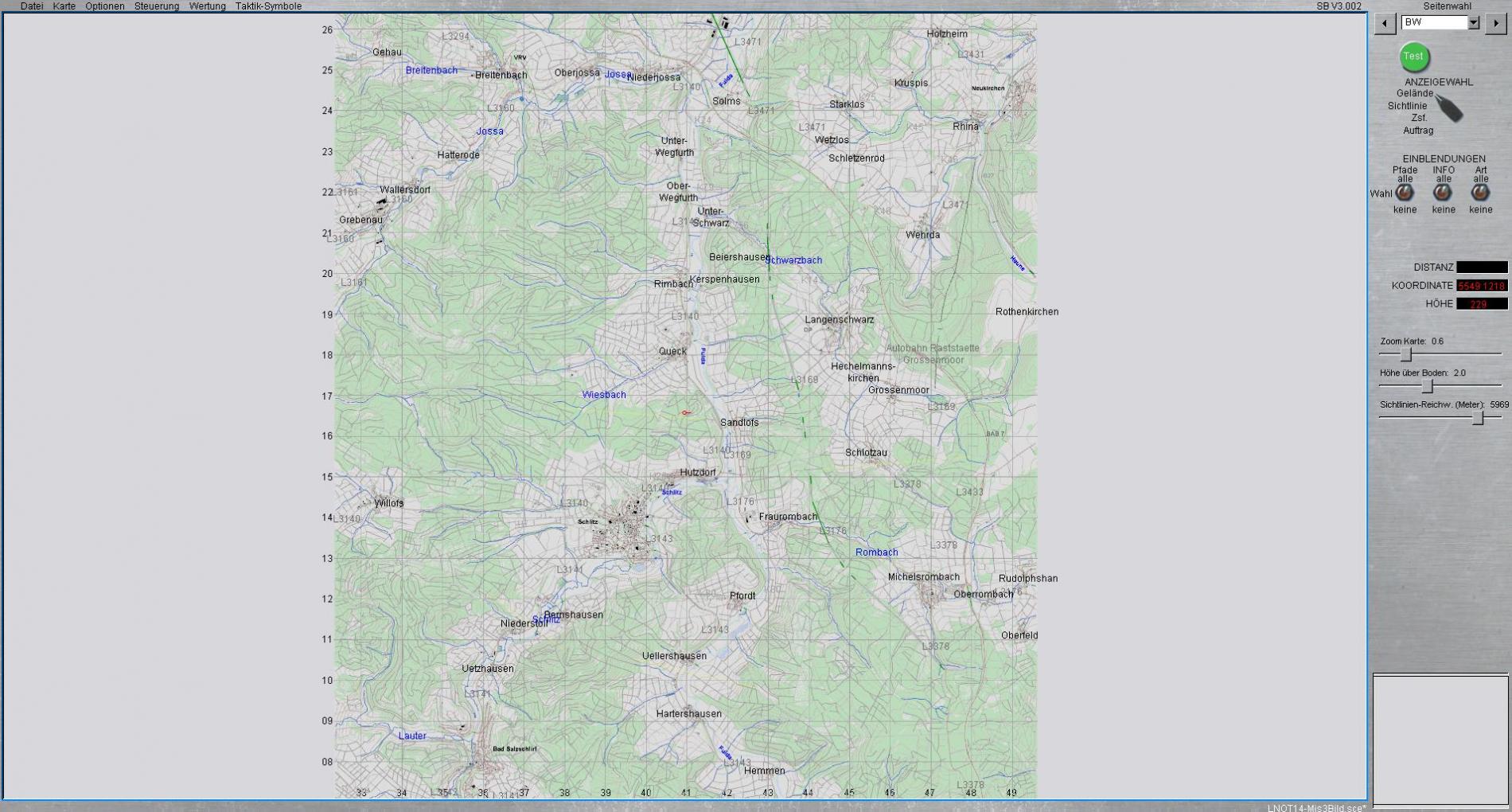Open the Karte menu
Viewport: 1512px width, 812px height.
pos(64,6)
